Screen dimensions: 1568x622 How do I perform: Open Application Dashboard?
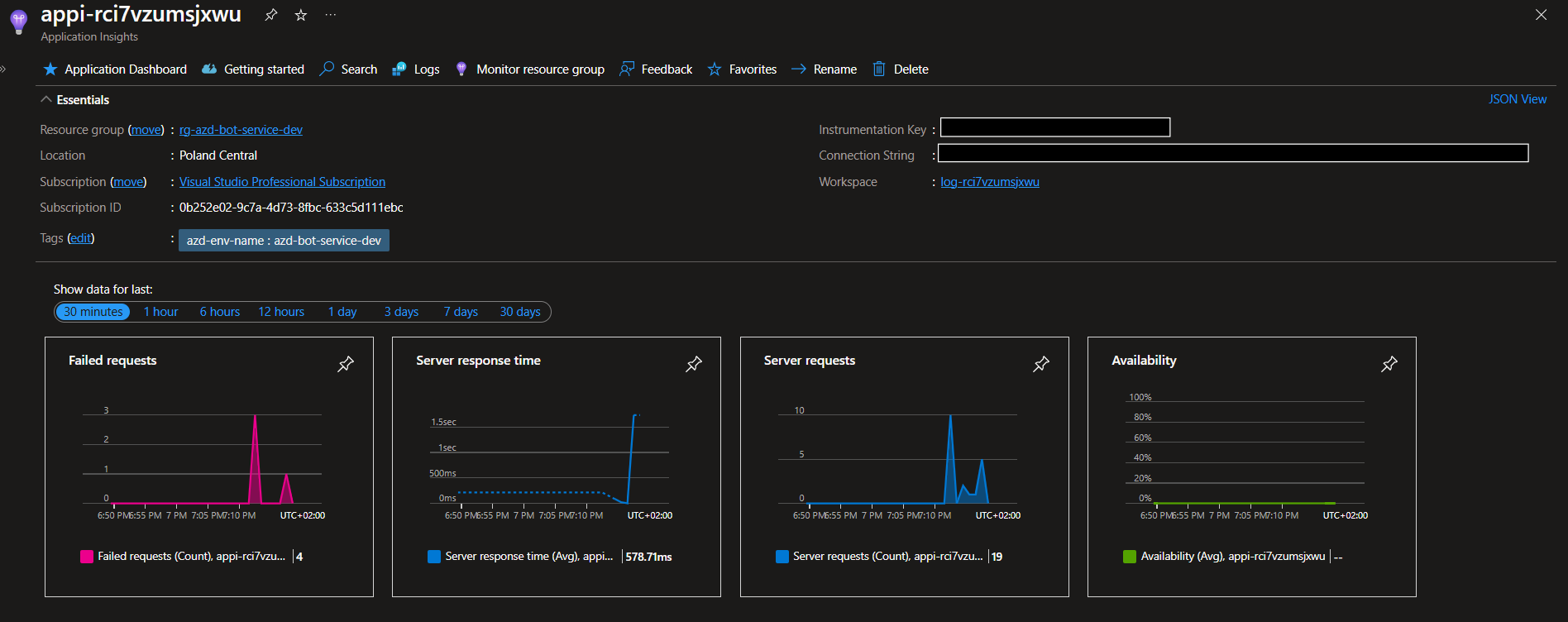115,69
